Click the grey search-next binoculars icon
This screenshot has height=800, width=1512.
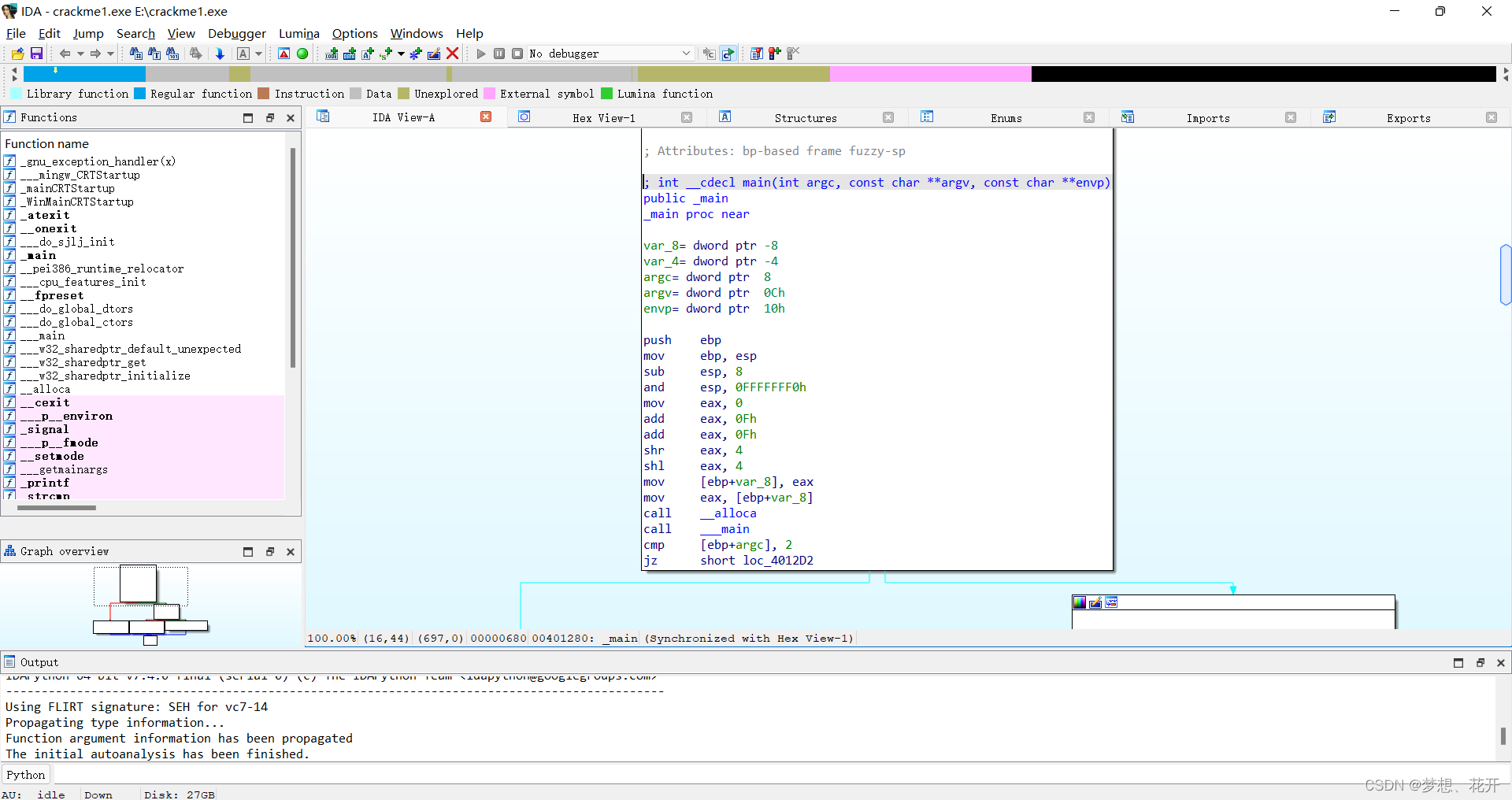(195, 54)
